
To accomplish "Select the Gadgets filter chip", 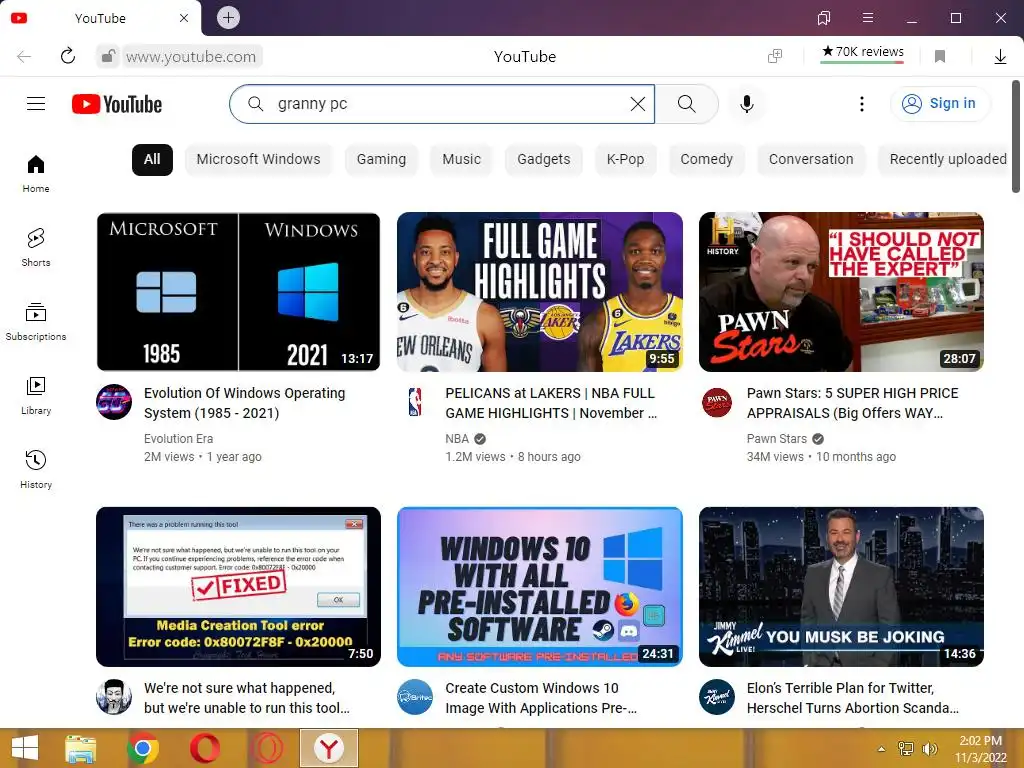I will [544, 159].
